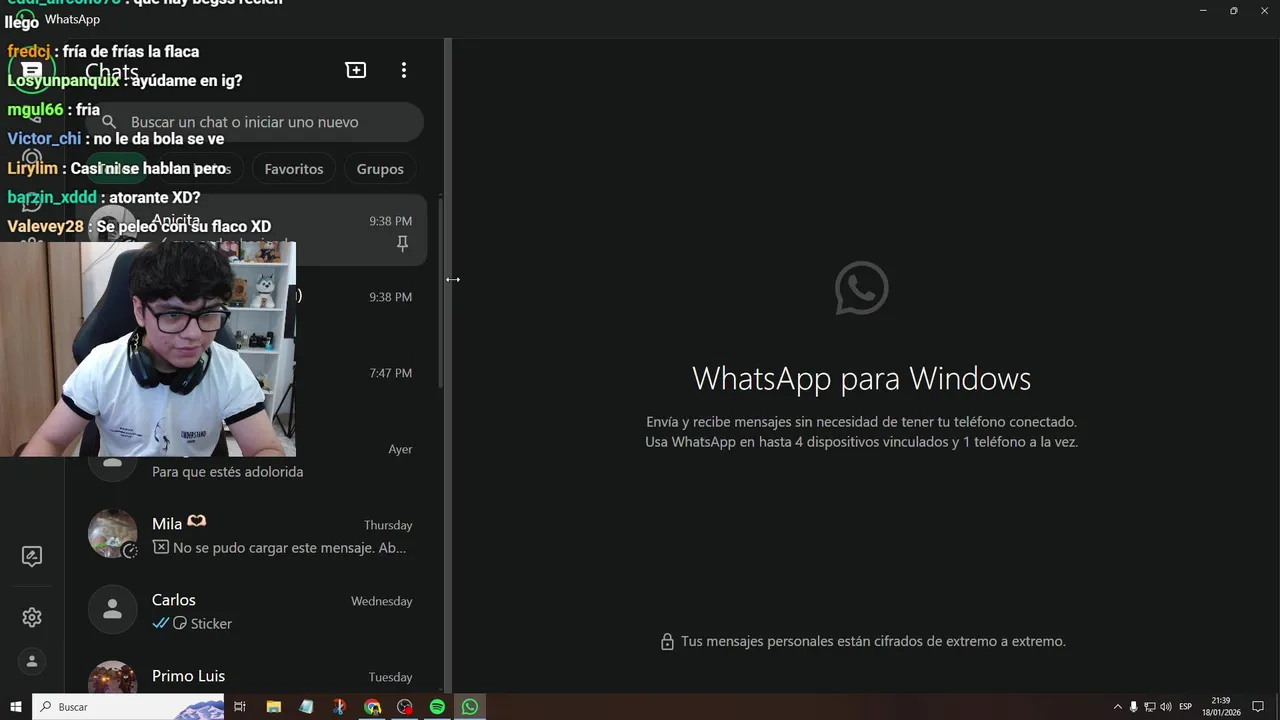Switch to OBS Studio on the taskbar
This screenshot has width=1280, height=720.
[404, 707]
